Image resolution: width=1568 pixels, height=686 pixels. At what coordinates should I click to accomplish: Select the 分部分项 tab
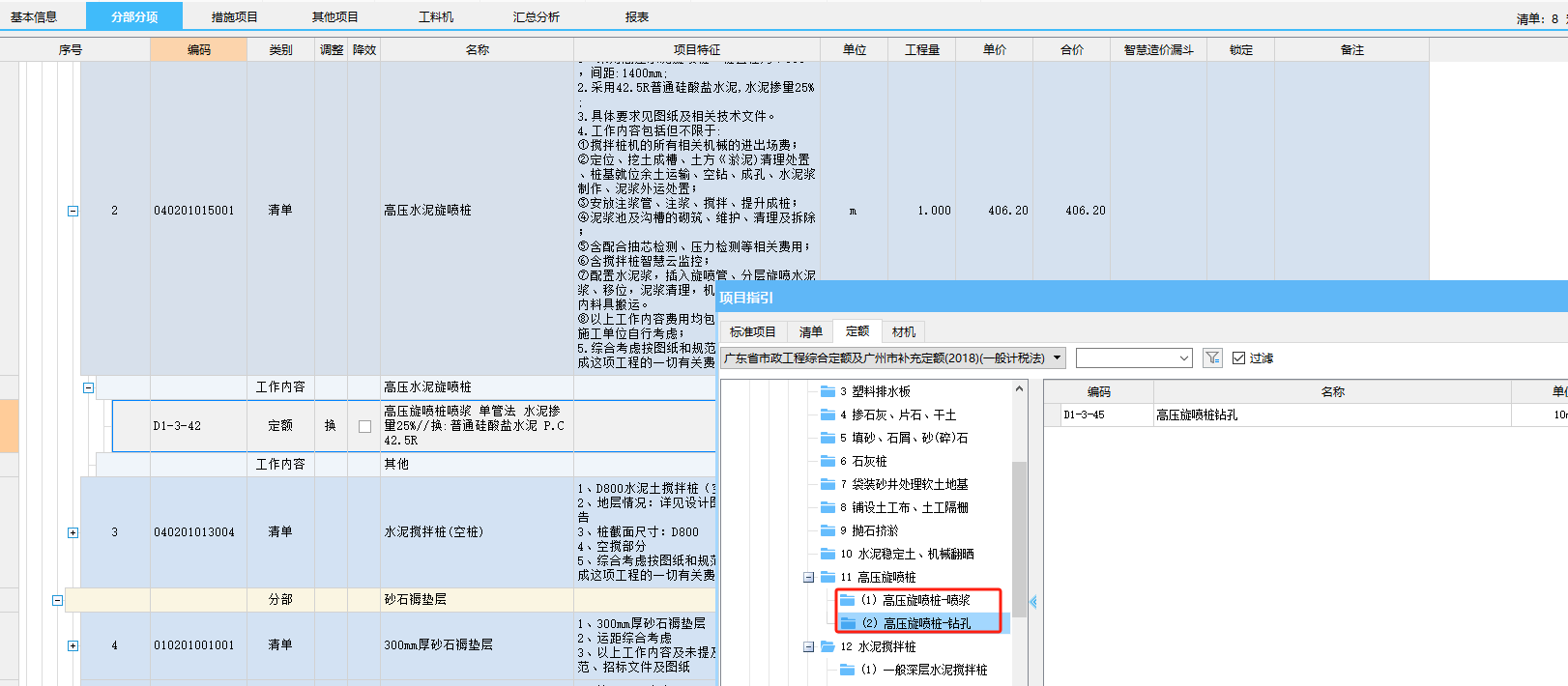(x=134, y=16)
